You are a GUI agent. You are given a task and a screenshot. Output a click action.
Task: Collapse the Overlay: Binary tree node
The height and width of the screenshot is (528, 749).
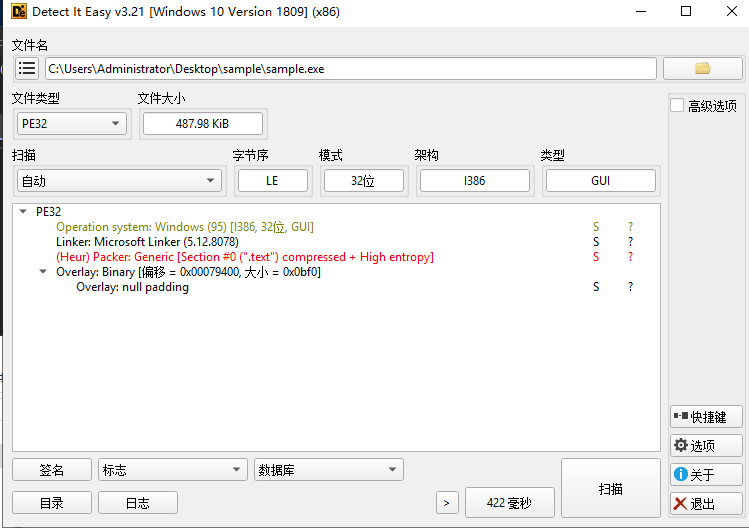pos(43,271)
